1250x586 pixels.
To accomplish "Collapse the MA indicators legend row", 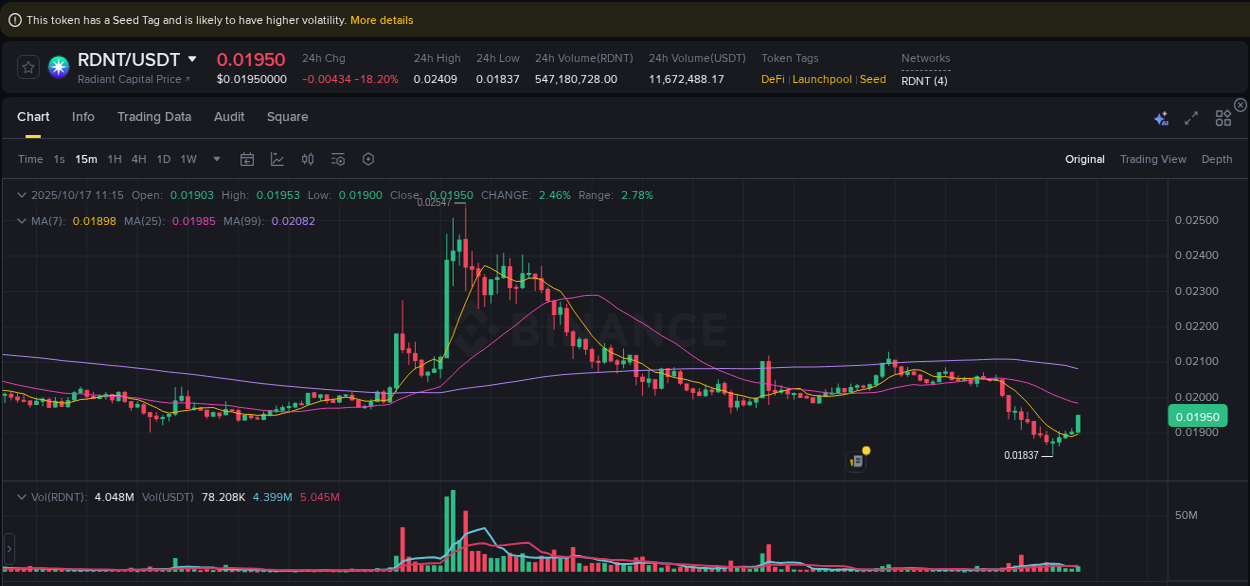I will [22, 220].
